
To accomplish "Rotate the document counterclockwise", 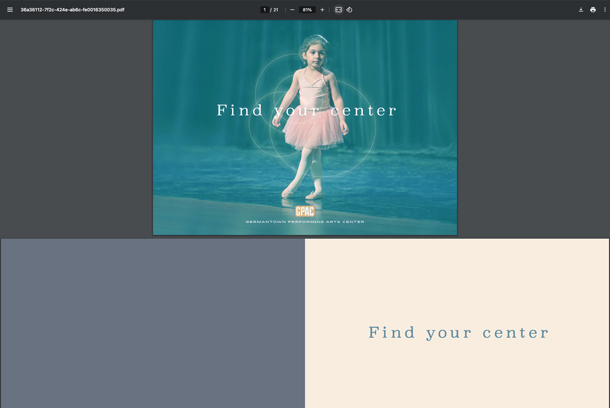I will pyautogui.click(x=349, y=10).
